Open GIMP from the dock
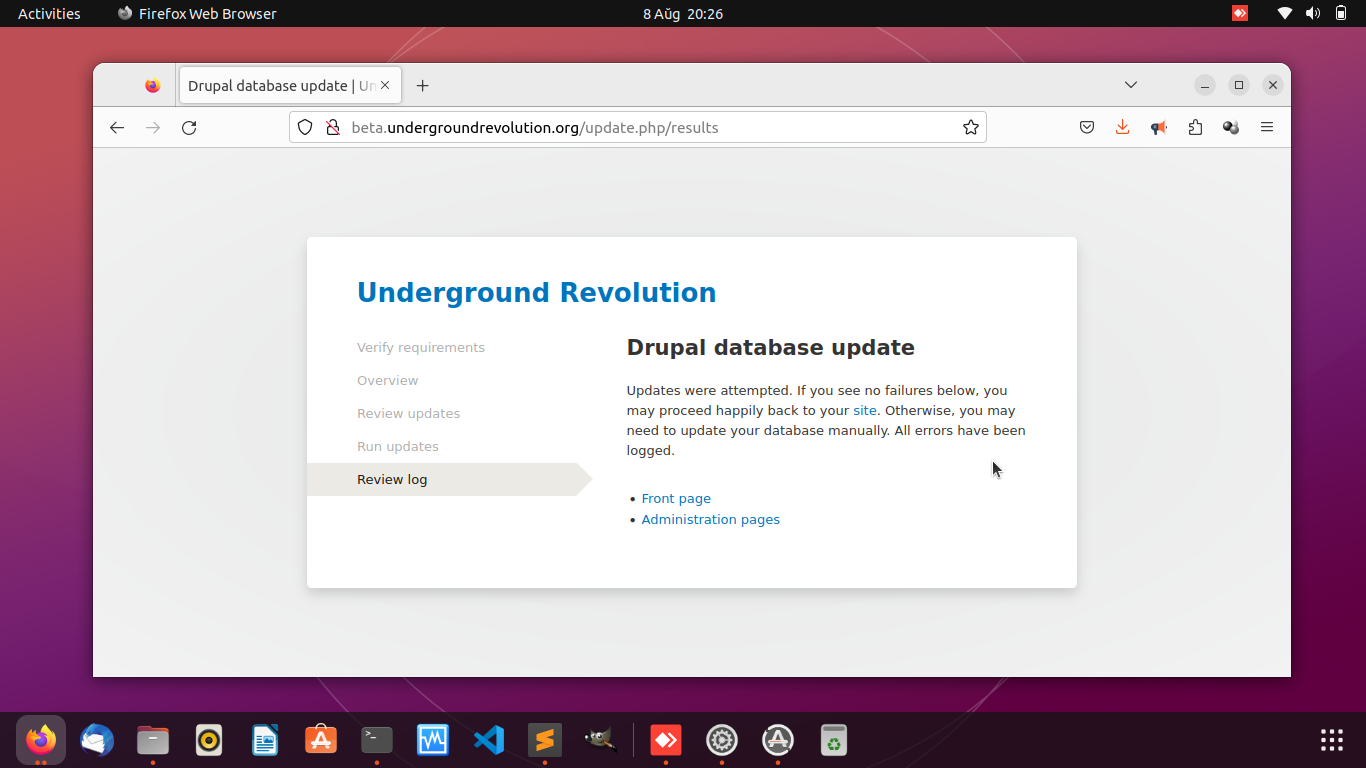Screen dimensions: 1366x768 (x=601, y=740)
